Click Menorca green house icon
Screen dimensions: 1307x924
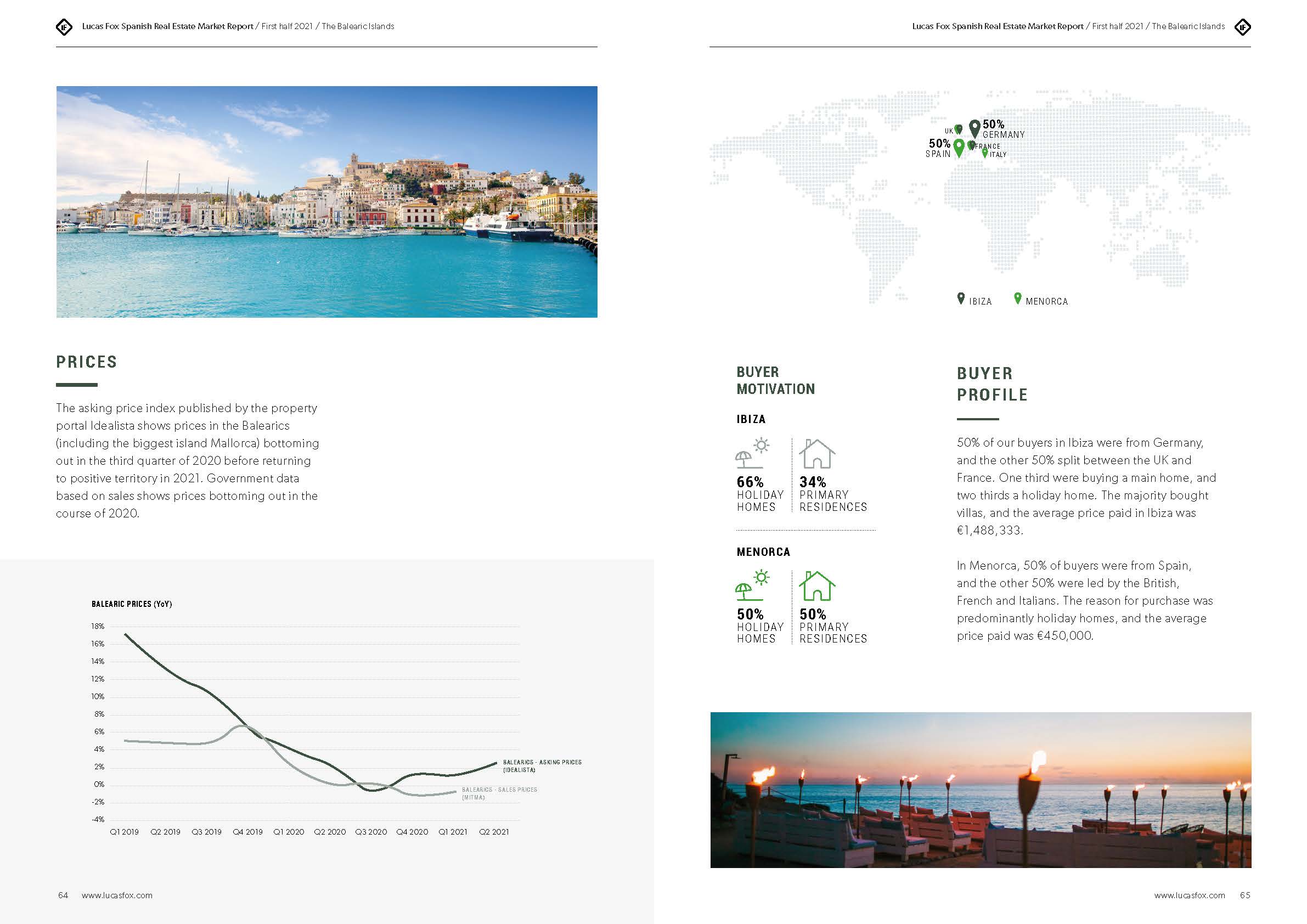tap(817, 586)
